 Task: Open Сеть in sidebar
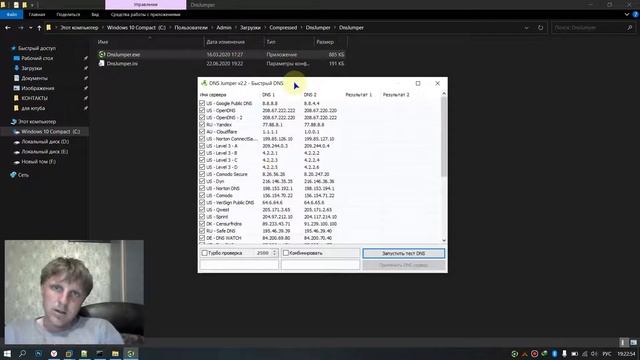[x=23, y=175]
